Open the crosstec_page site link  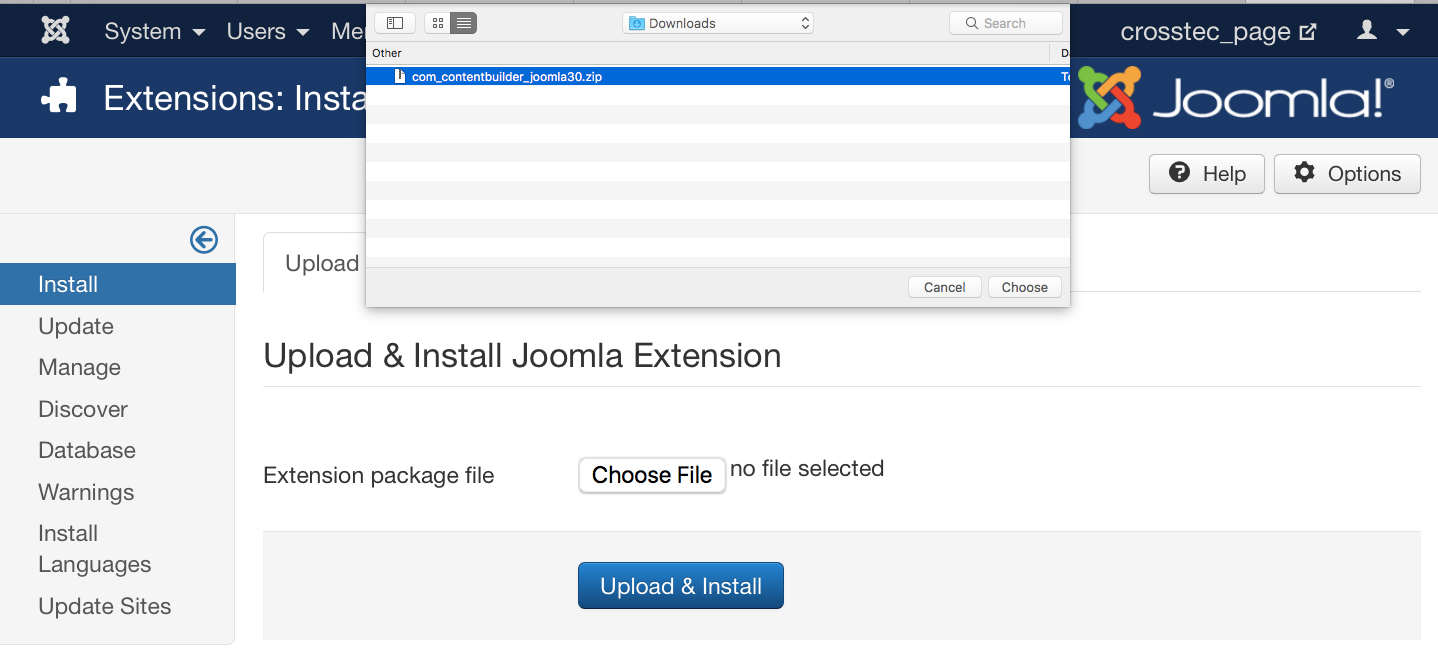point(1218,32)
